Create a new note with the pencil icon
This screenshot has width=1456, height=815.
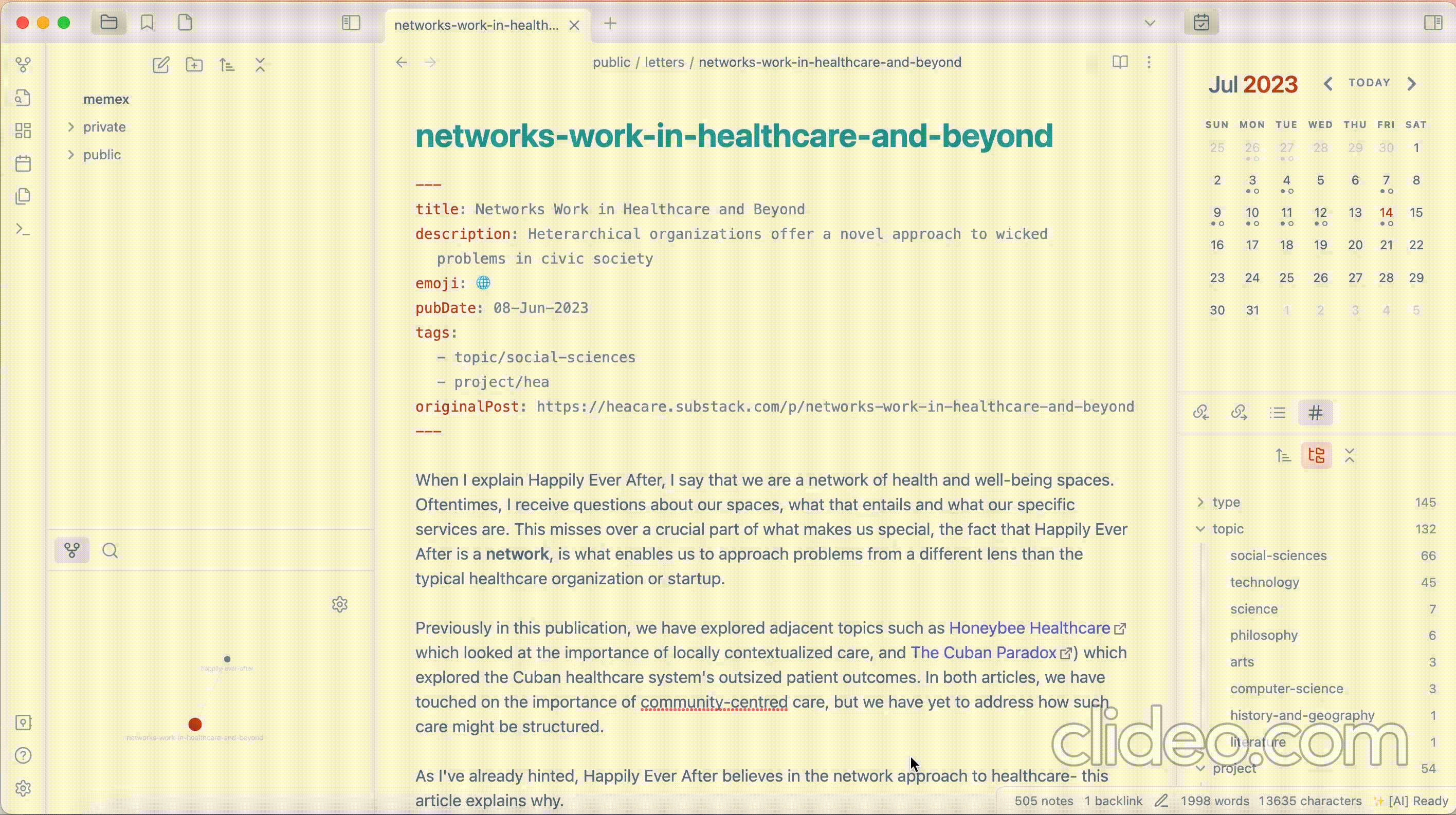tap(161, 65)
